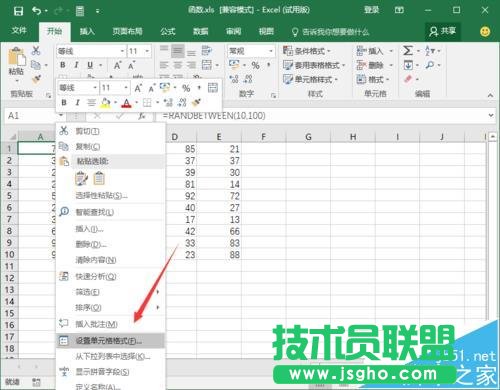Screen dimensions: 500x390
Task: Decrease font size in the ribbon
Action: (x=132, y=65)
